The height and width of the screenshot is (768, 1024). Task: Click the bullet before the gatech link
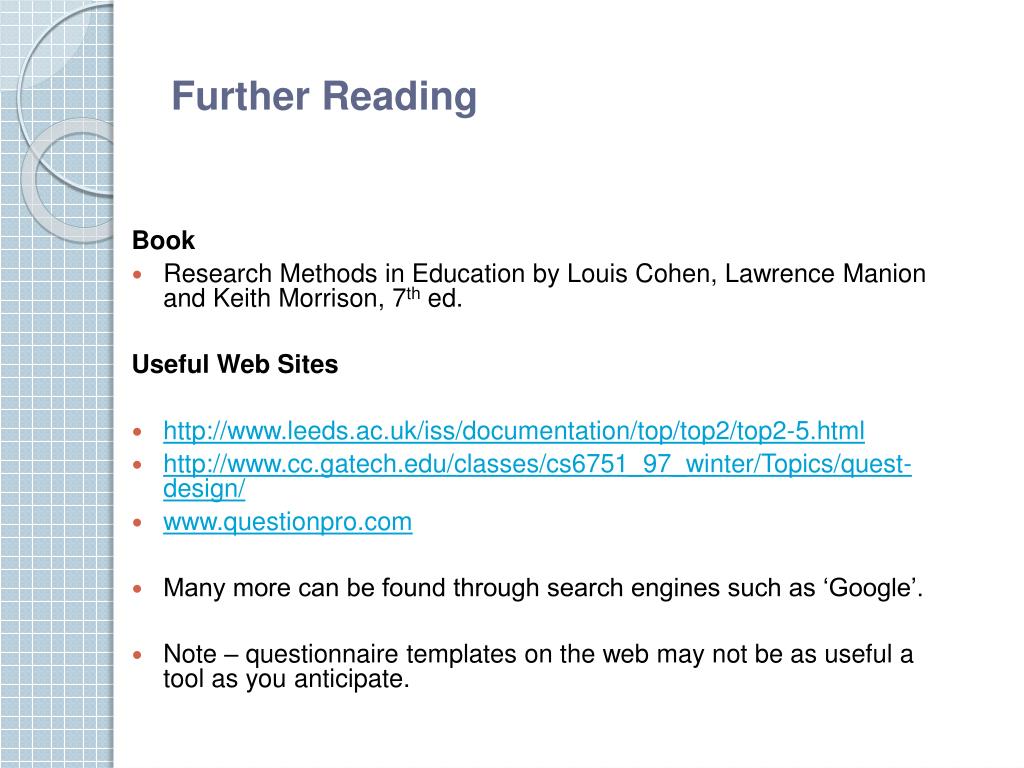[x=137, y=465]
